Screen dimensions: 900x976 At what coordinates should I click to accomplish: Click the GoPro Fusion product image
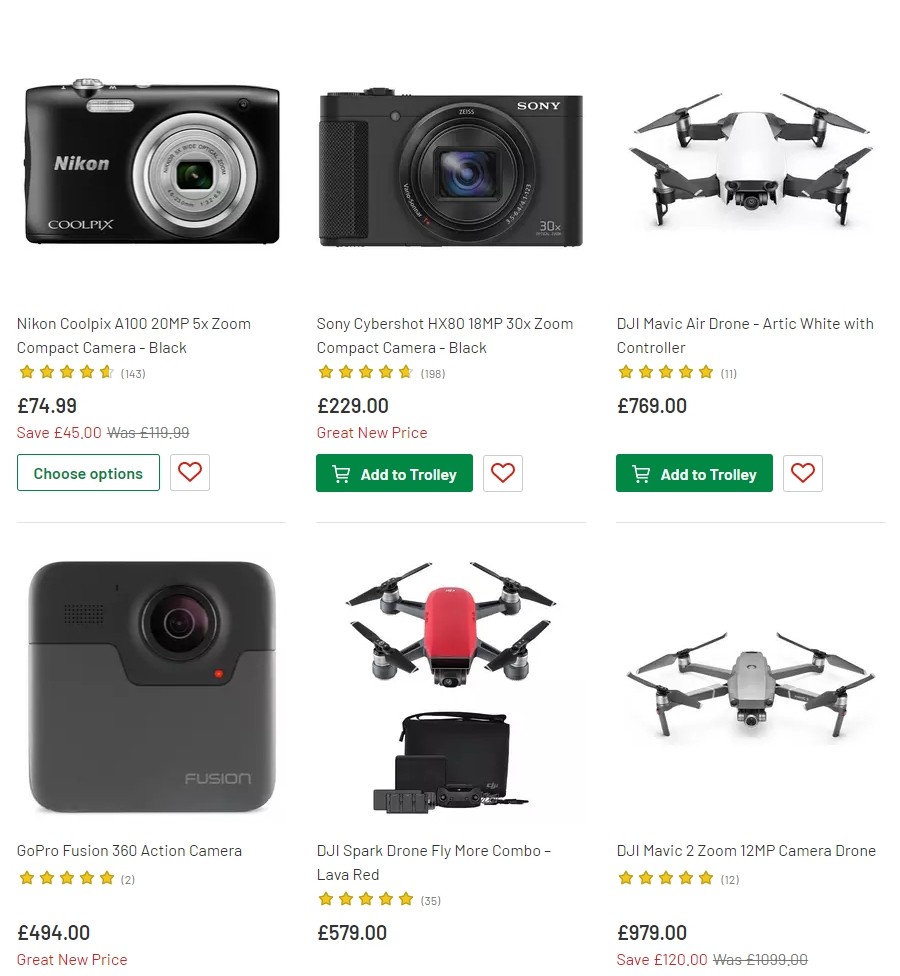click(151, 686)
